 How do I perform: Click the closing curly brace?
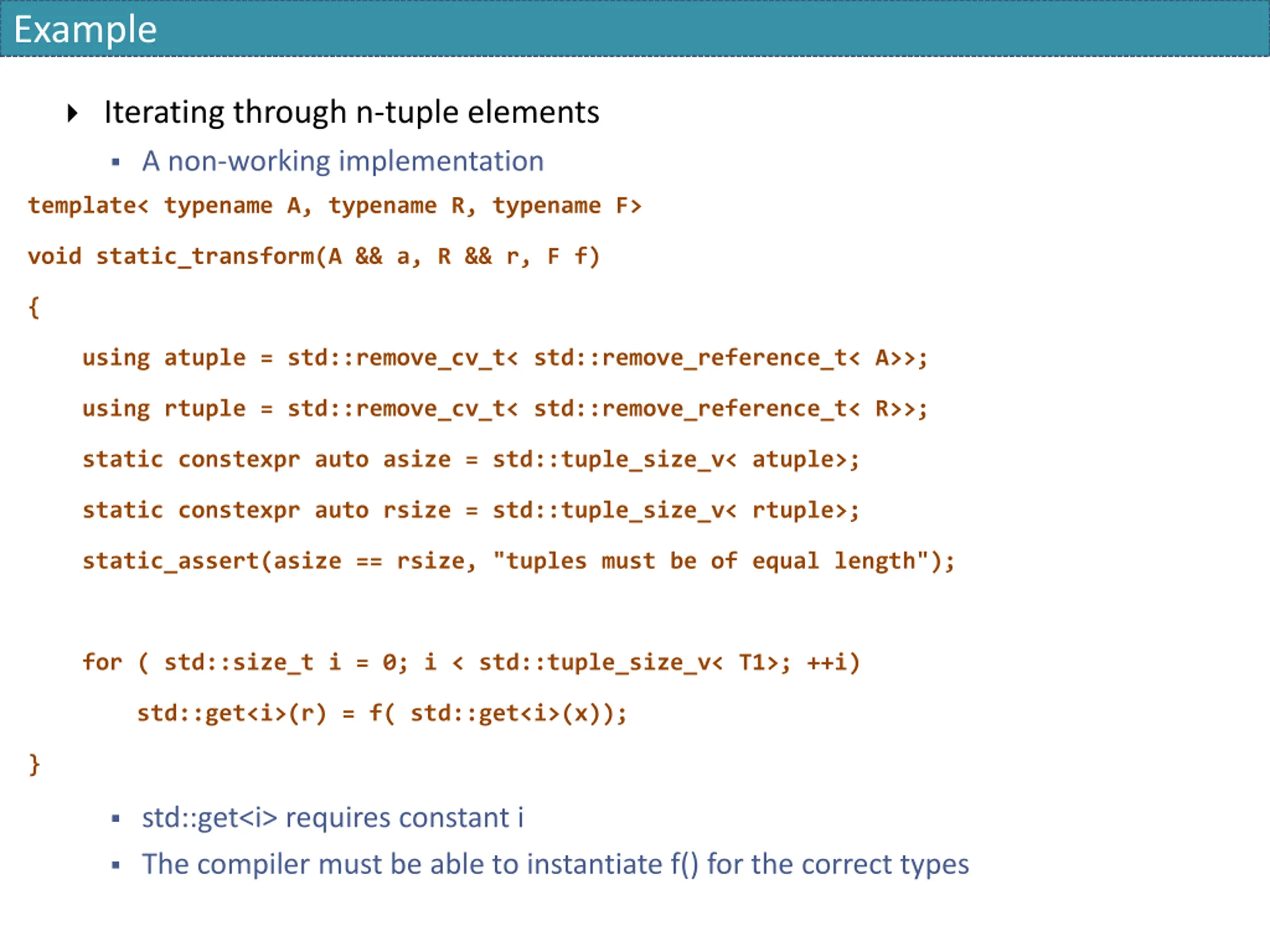pos(34,765)
